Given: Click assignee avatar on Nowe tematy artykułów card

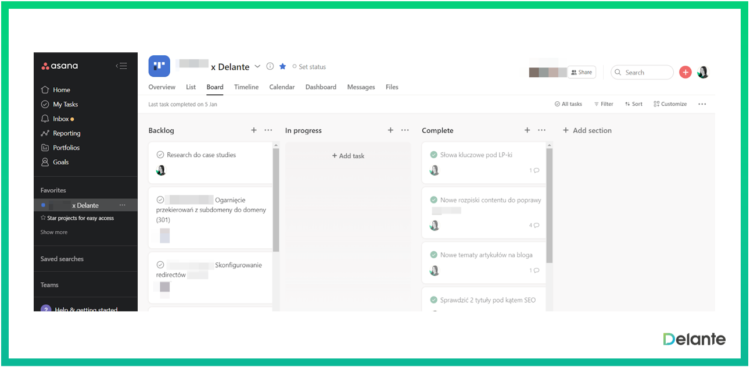Looking at the screenshot, I should pos(434,270).
